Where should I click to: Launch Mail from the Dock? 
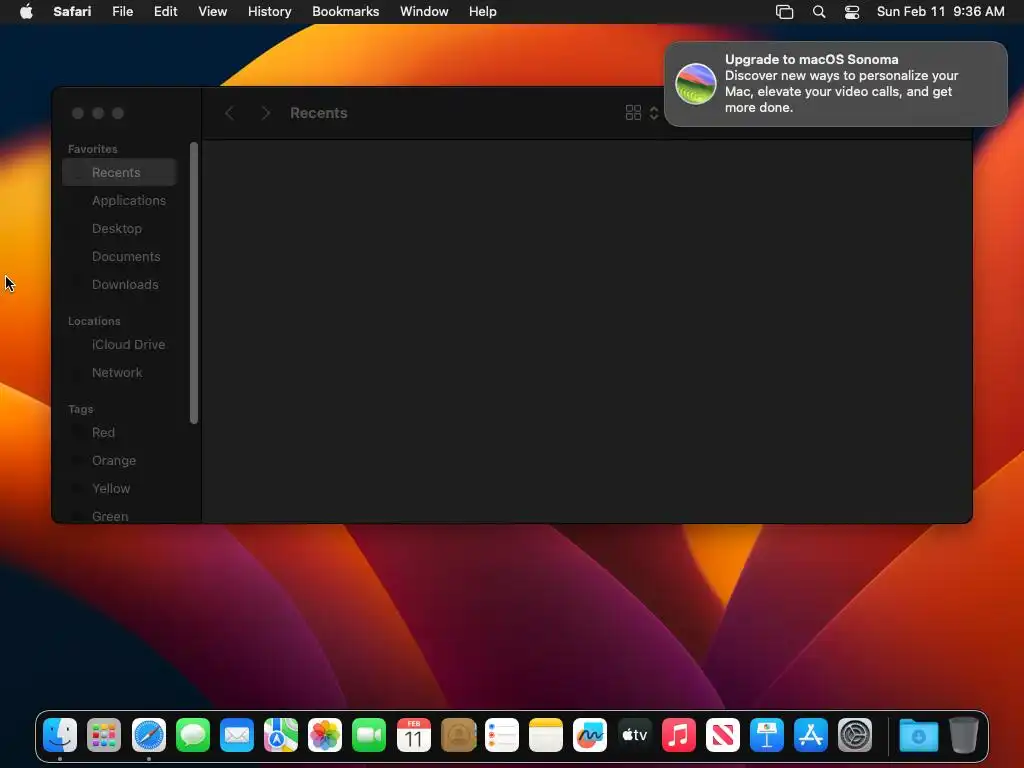pyautogui.click(x=236, y=735)
